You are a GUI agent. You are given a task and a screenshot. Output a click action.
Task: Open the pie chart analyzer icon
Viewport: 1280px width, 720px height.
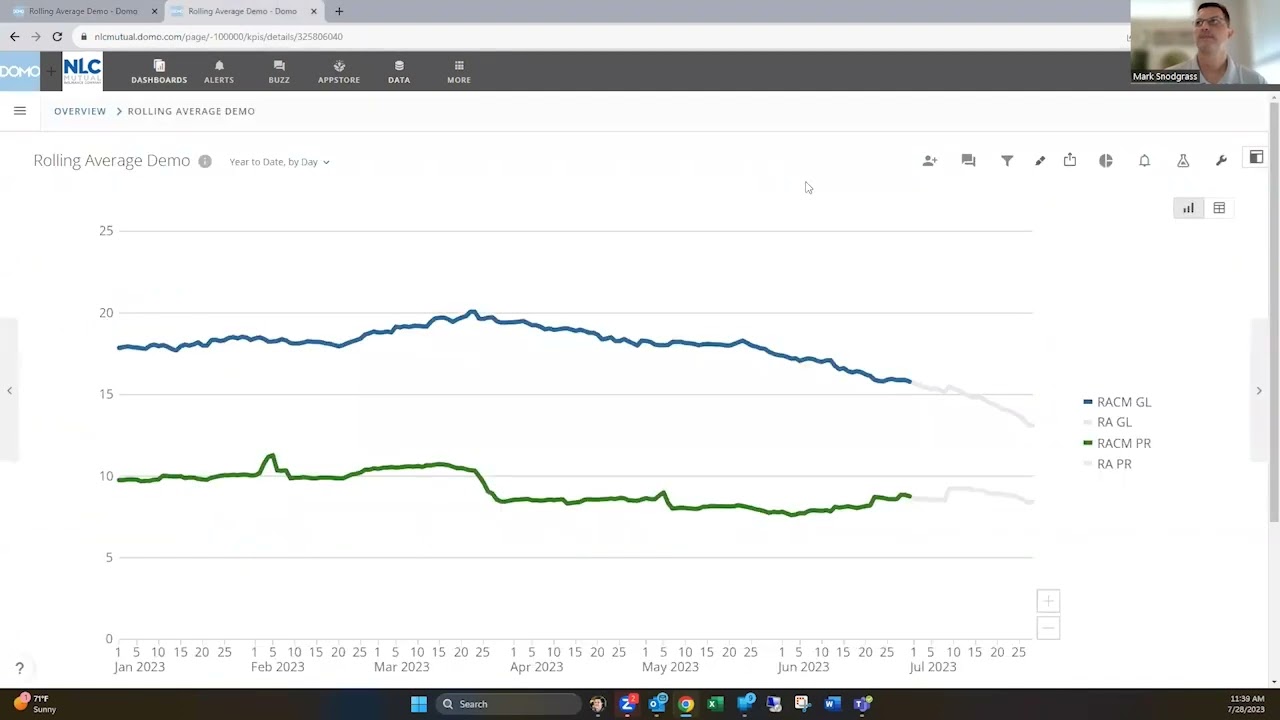pyautogui.click(x=1106, y=160)
